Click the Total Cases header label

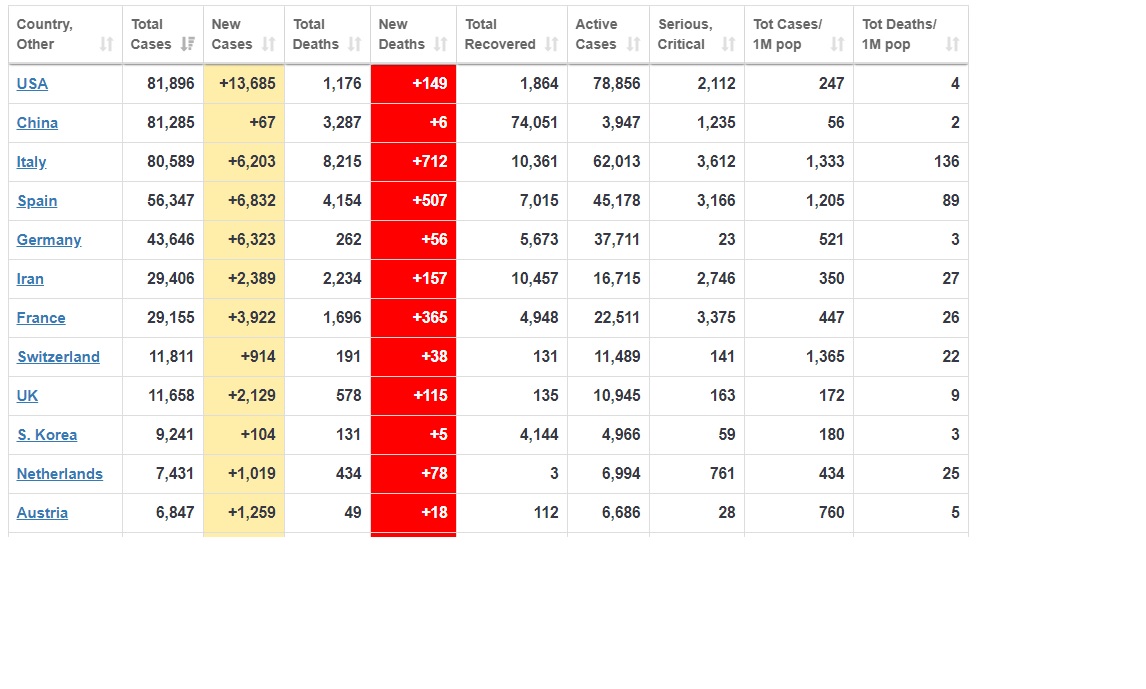(151, 34)
